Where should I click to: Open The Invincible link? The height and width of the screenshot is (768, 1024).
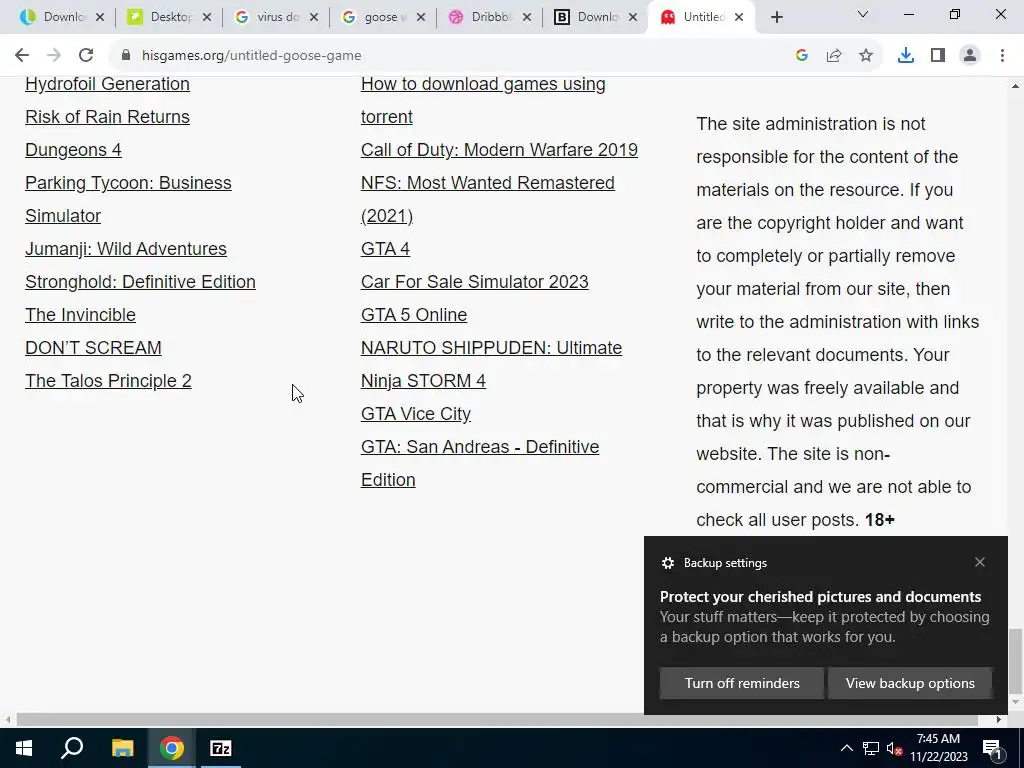click(x=80, y=315)
